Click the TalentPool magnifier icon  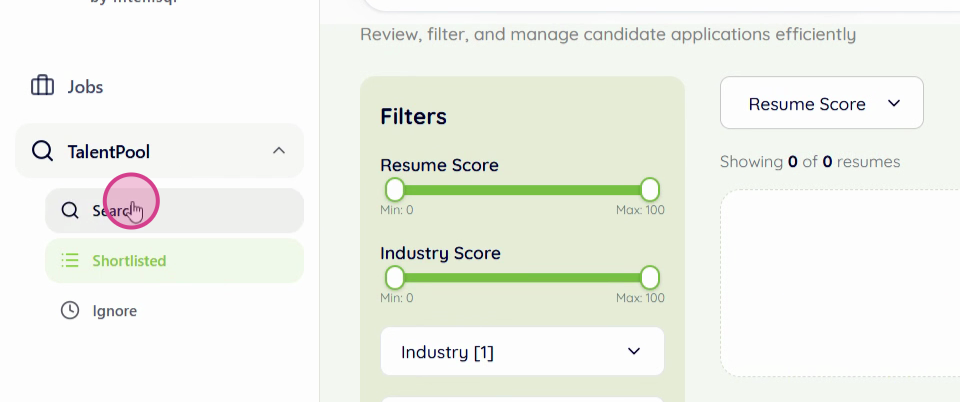click(x=42, y=151)
